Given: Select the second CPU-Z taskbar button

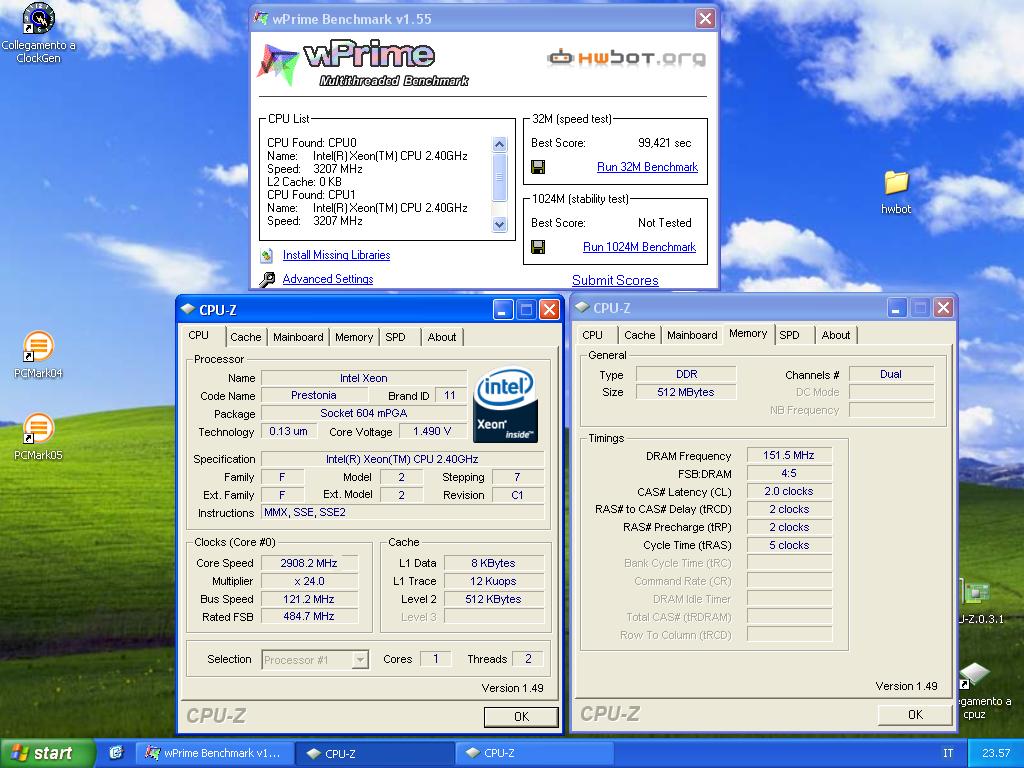Looking at the screenshot, I should point(533,753).
